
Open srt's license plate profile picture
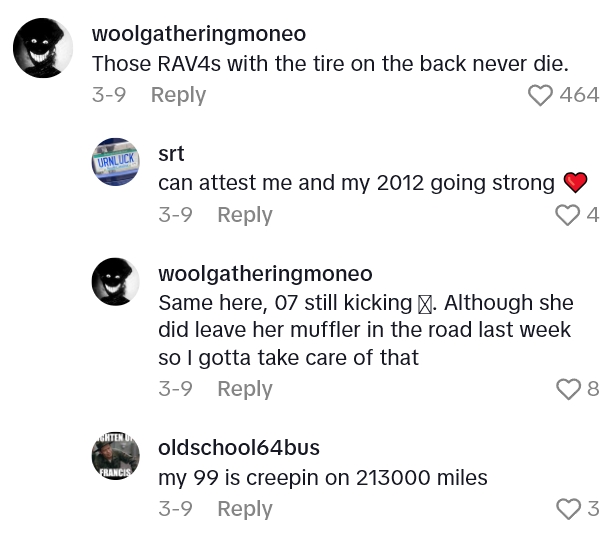(116, 162)
